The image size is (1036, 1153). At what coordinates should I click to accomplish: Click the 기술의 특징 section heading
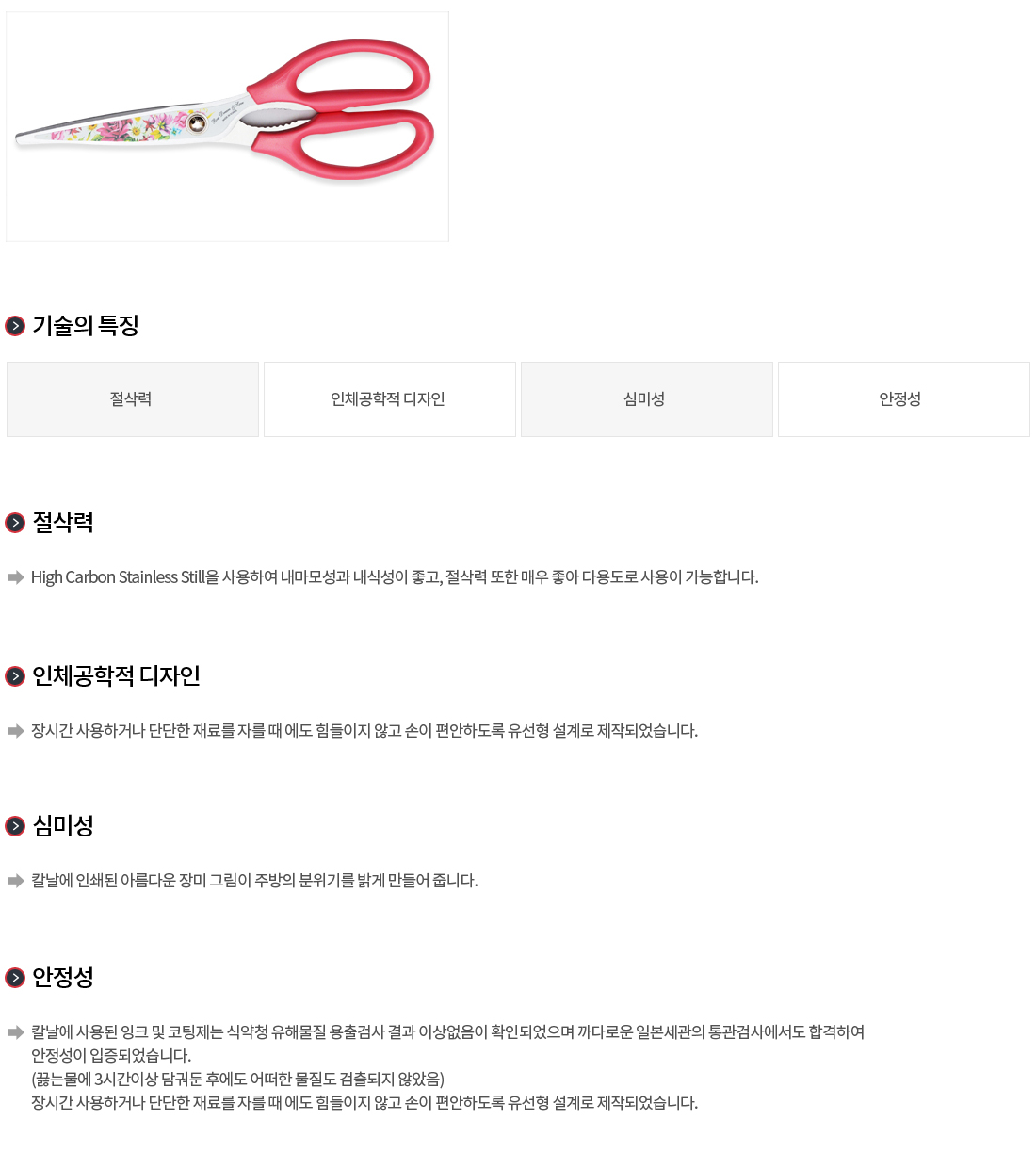click(x=86, y=326)
